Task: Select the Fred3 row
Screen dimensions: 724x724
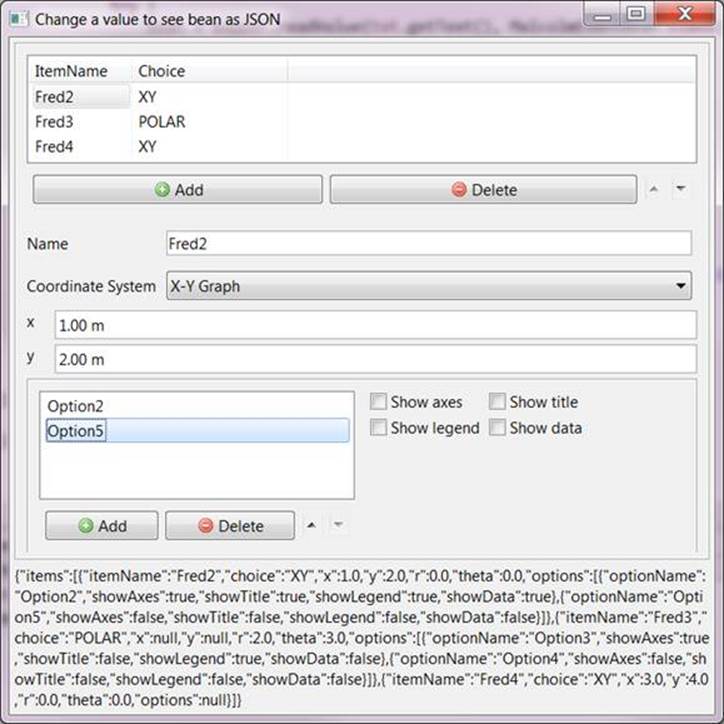Action: click(362, 122)
